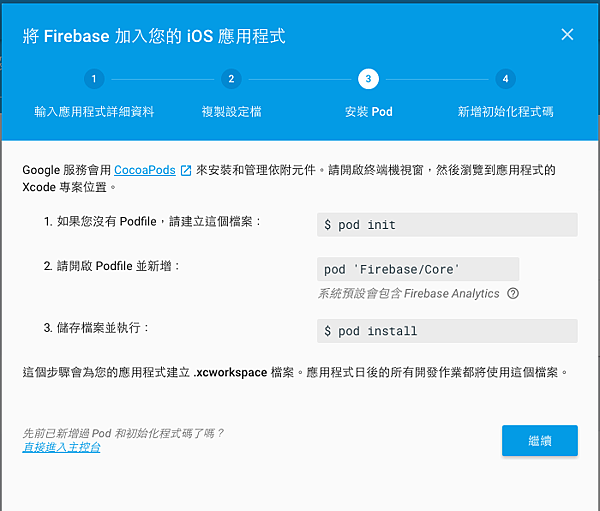Go to the step 2 circle indicator
Image resolution: width=600 pixels, height=511 pixels.
click(231, 79)
